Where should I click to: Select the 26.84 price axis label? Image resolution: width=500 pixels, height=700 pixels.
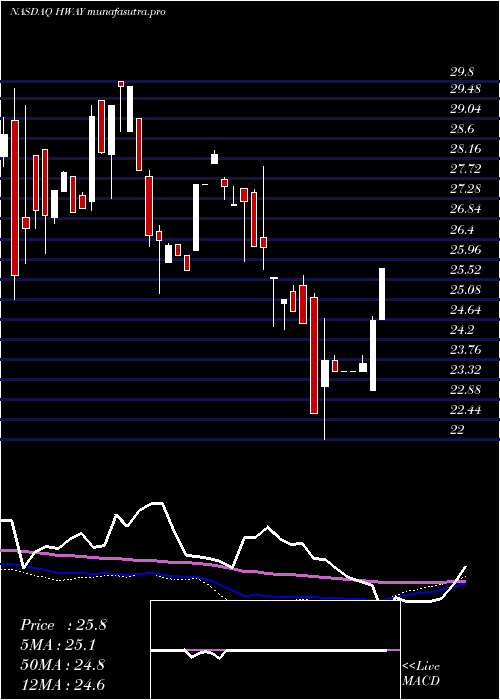465,209
